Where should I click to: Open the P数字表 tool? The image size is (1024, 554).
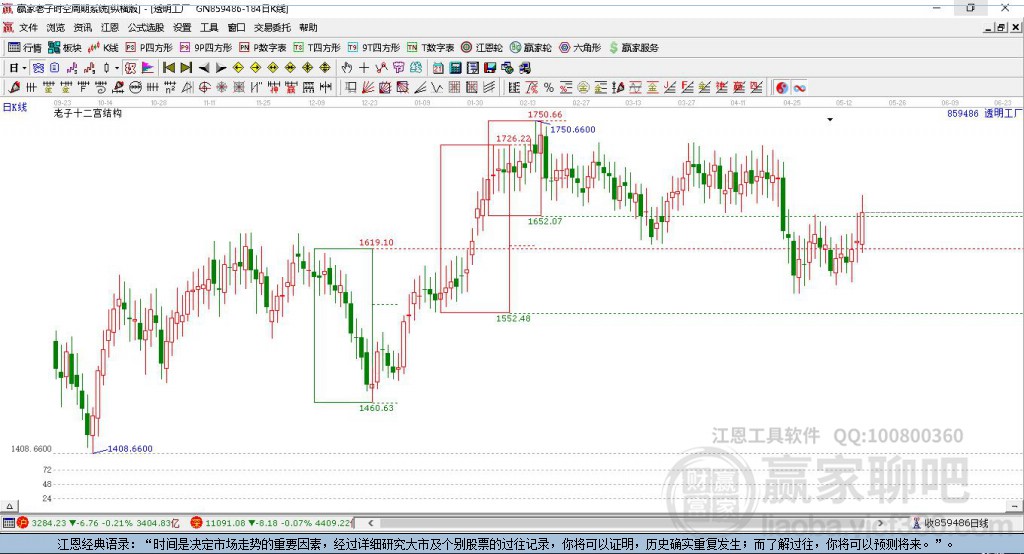(x=263, y=48)
